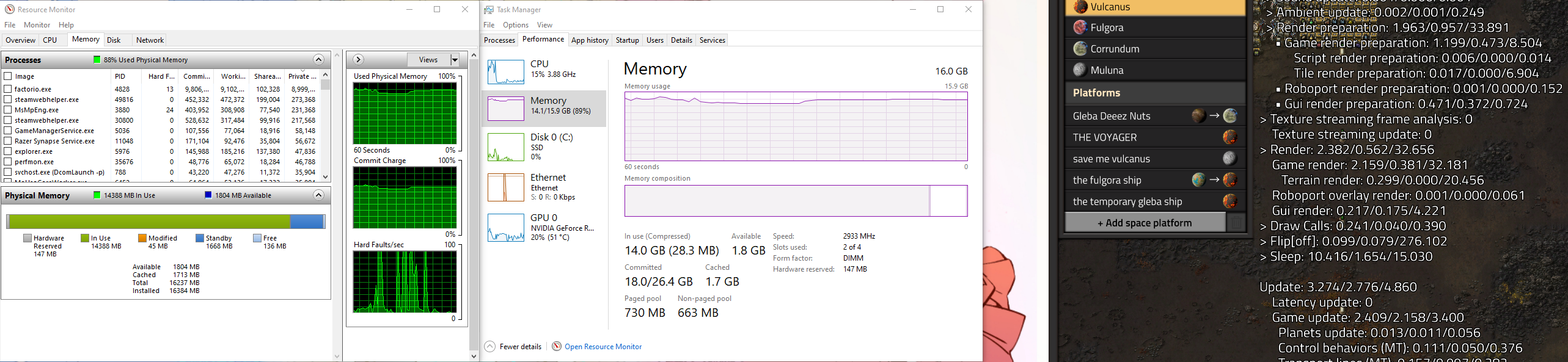1568x362 pixels.
Task: Open the Monitor menu
Action: (37, 25)
